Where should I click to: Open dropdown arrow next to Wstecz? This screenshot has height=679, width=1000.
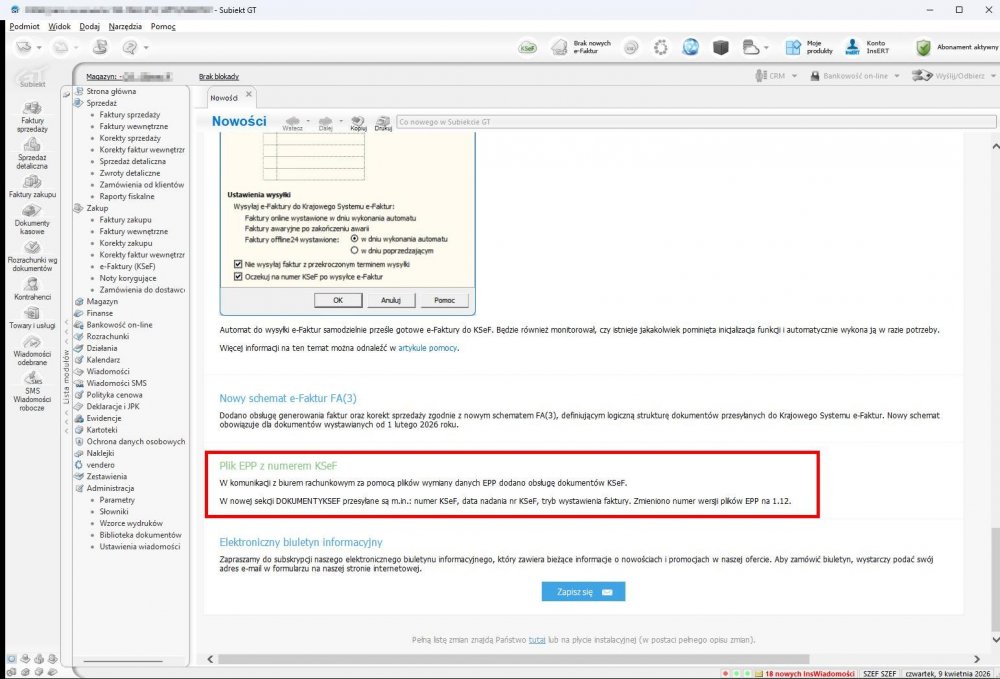308,120
